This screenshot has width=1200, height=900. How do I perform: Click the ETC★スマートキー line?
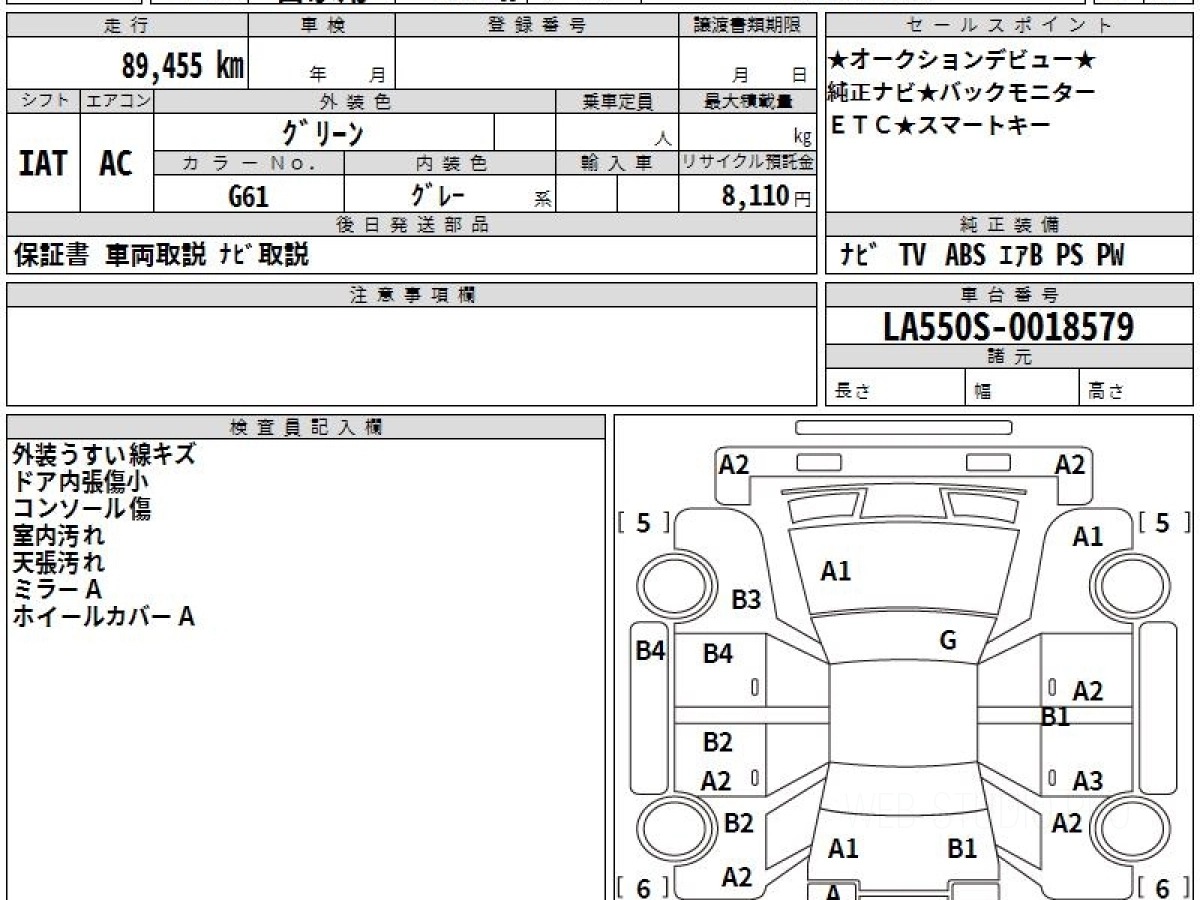point(940,125)
